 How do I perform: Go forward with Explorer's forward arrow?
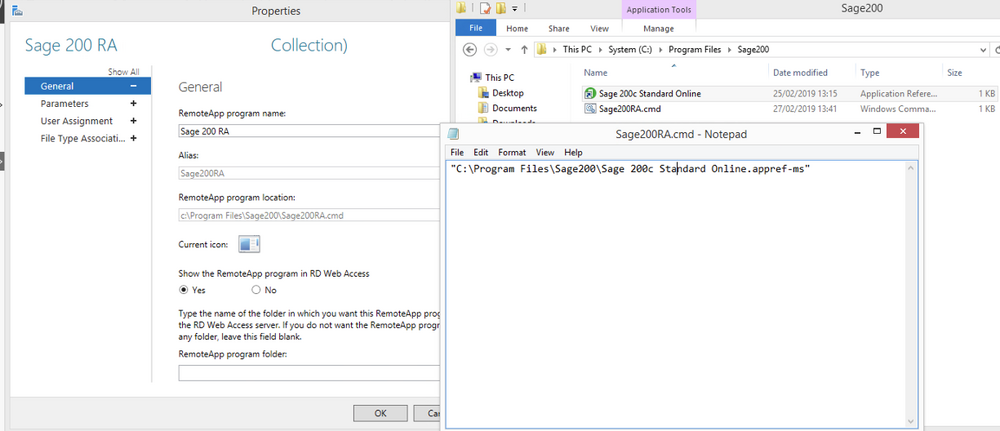click(x=490, y=49)
